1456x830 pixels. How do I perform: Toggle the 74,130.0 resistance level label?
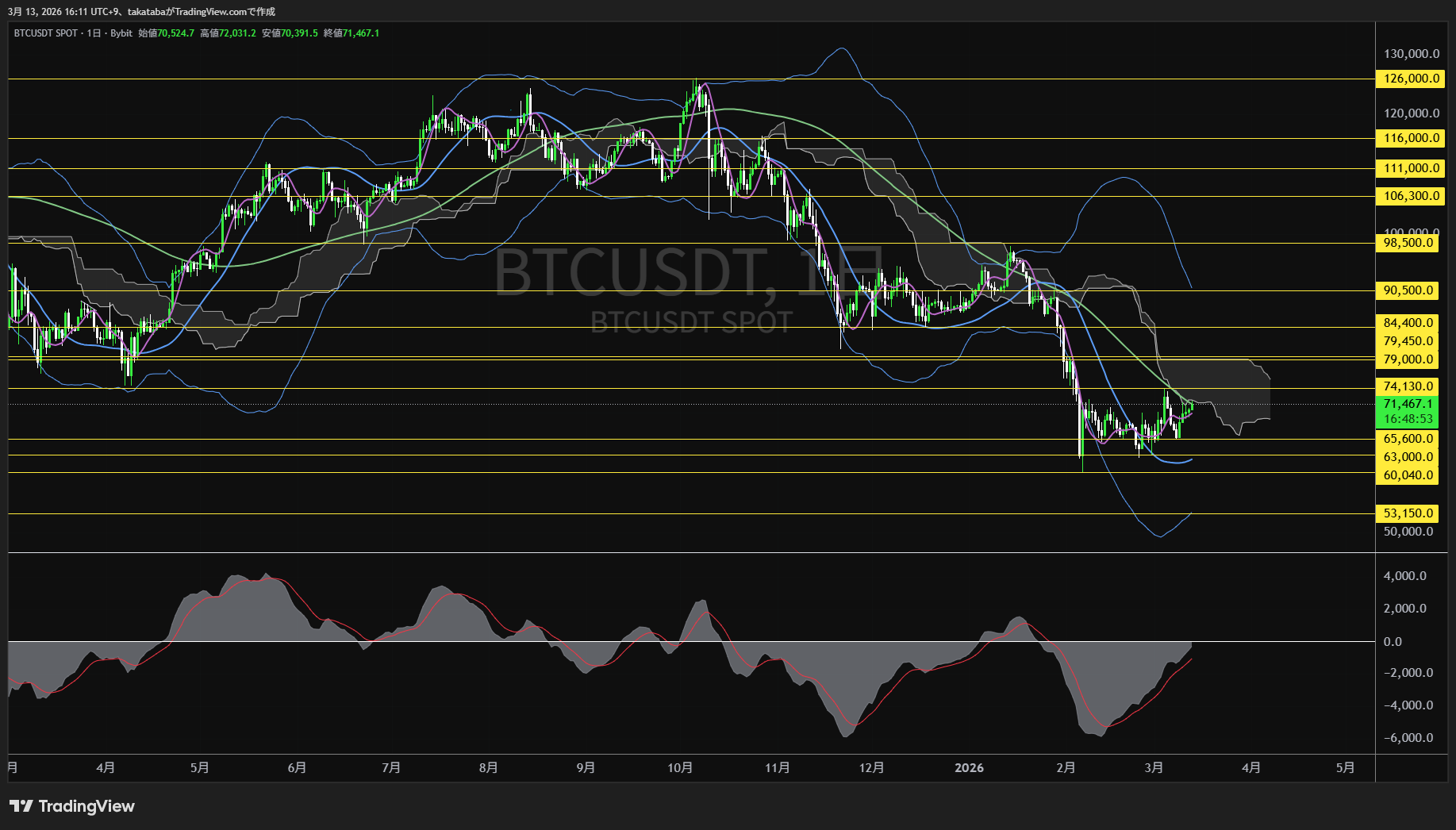pyautogui.click(x=1409, y=386)
